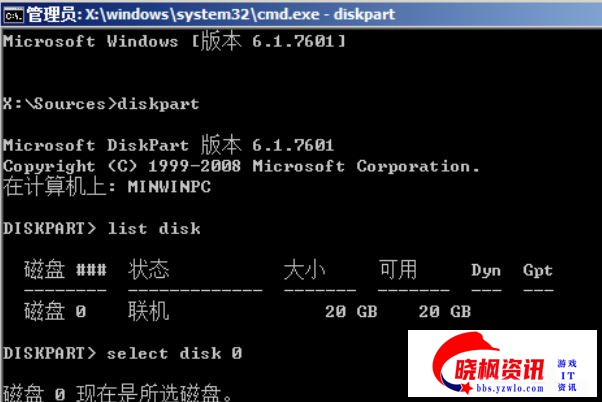
Task: Click the 联机 status value
Action: click(x=149, y=311)
